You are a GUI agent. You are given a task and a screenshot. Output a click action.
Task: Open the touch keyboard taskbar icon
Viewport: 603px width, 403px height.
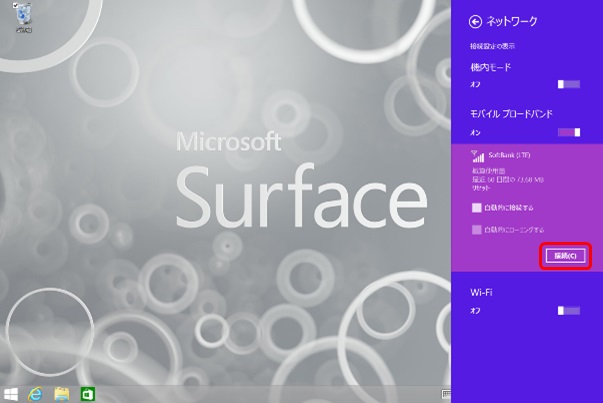[446, 394]
